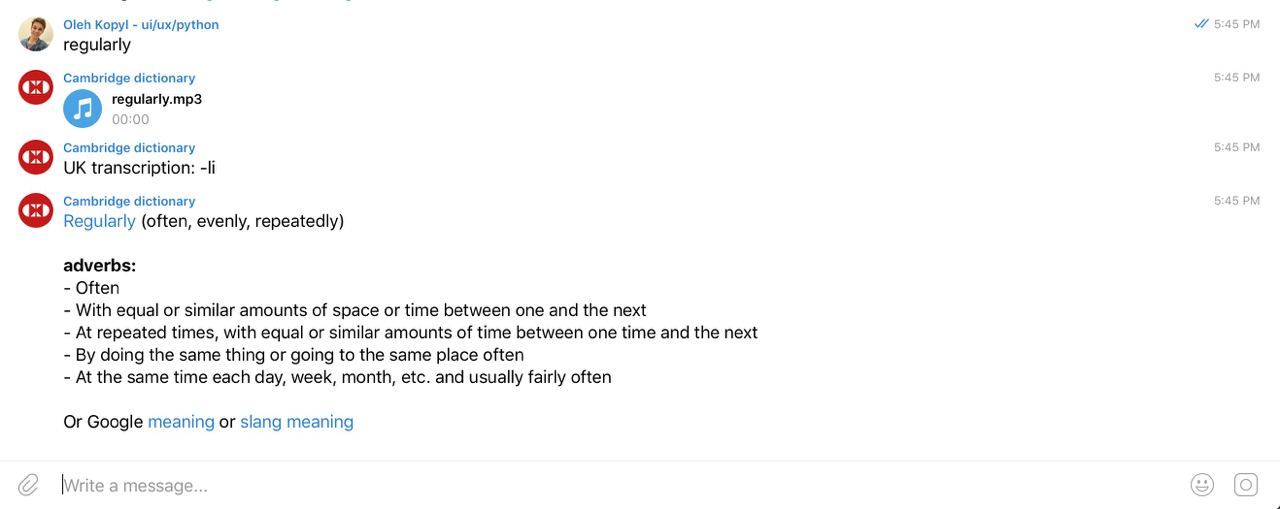Click Cambridge dictionary avatar beside UK transcription
The width and height of the screenshot is (1280, 509).
(36, 157)
